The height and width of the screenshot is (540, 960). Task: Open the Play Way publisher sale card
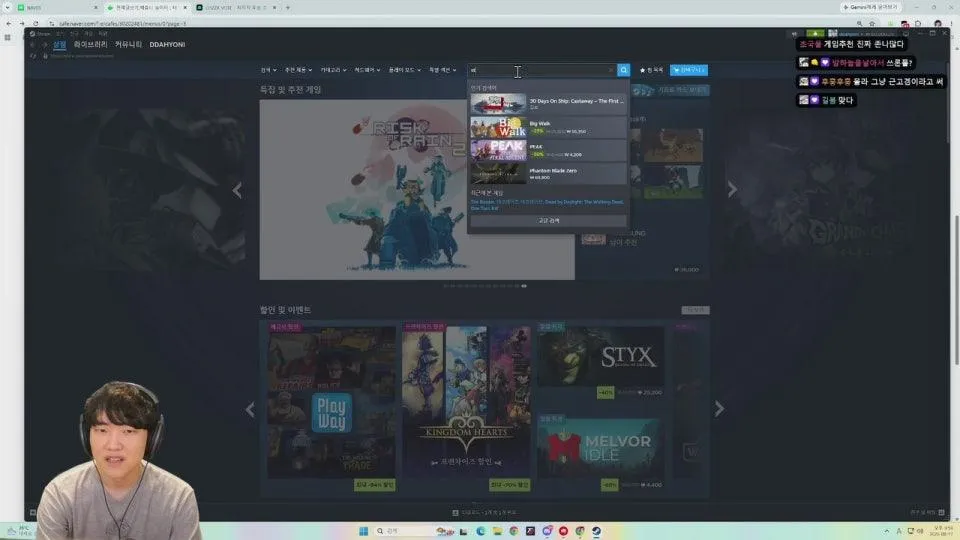[331, 407]
